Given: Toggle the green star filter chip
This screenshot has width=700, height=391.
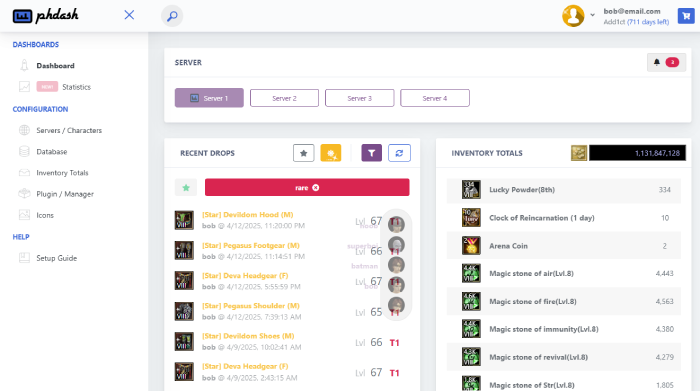Looking at the screenshot, I should tap(186, 187).
